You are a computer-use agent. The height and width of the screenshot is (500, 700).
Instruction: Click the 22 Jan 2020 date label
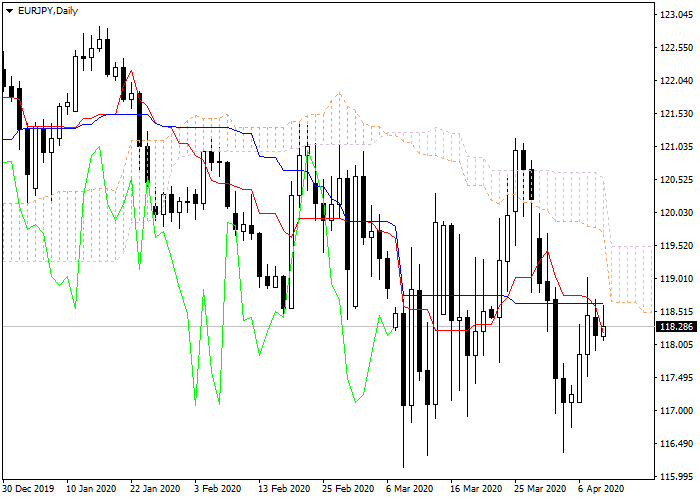pyautogui.click(x=155, y=489)
